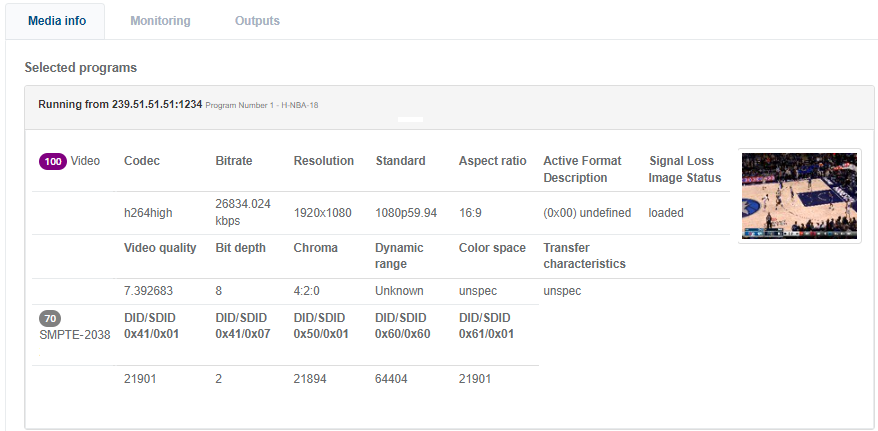The image size is (878, 431).
Task: Click the 1920x1080 resolution value
Action: [x=323, y=213]
